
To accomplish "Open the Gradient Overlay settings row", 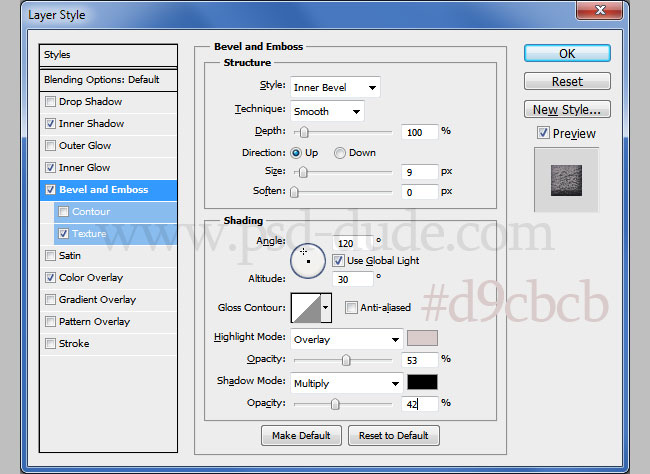I will click(x=108, y=299).
